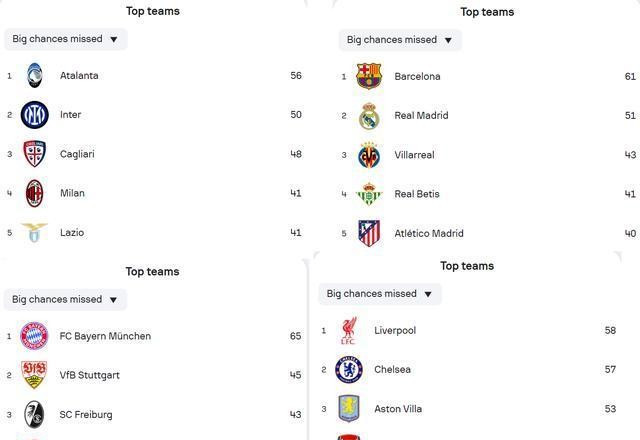Click the Barcelona crest
640x440 pixels.
tap(369, 76)
